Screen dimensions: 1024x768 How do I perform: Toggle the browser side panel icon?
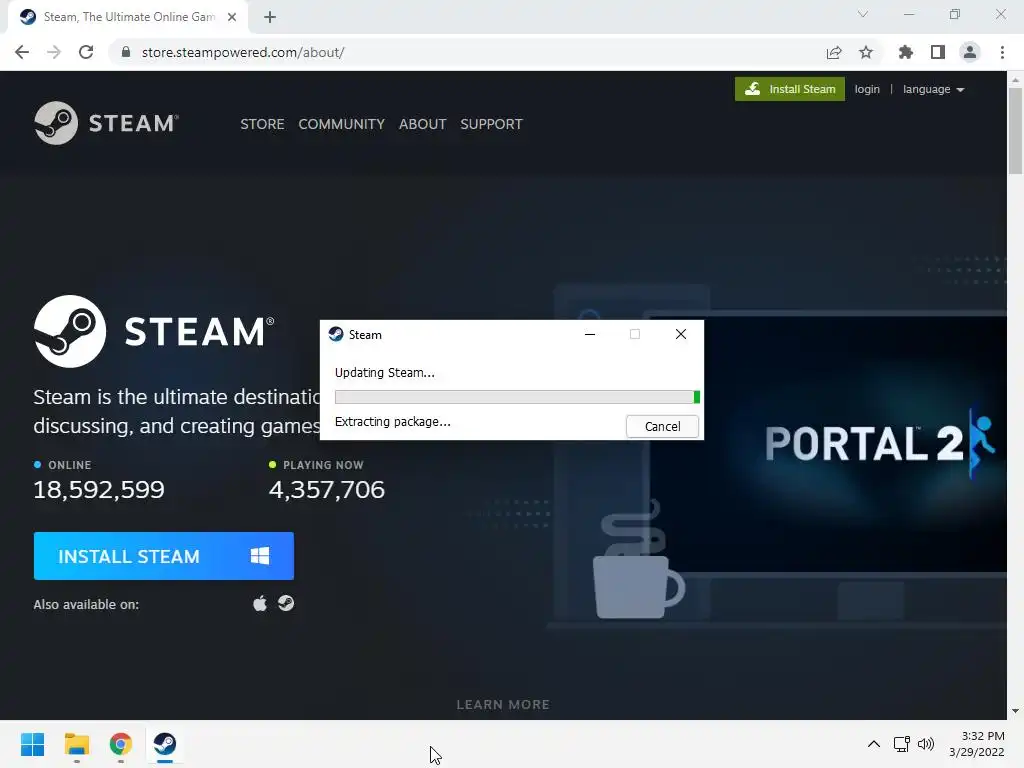[937, 52]
